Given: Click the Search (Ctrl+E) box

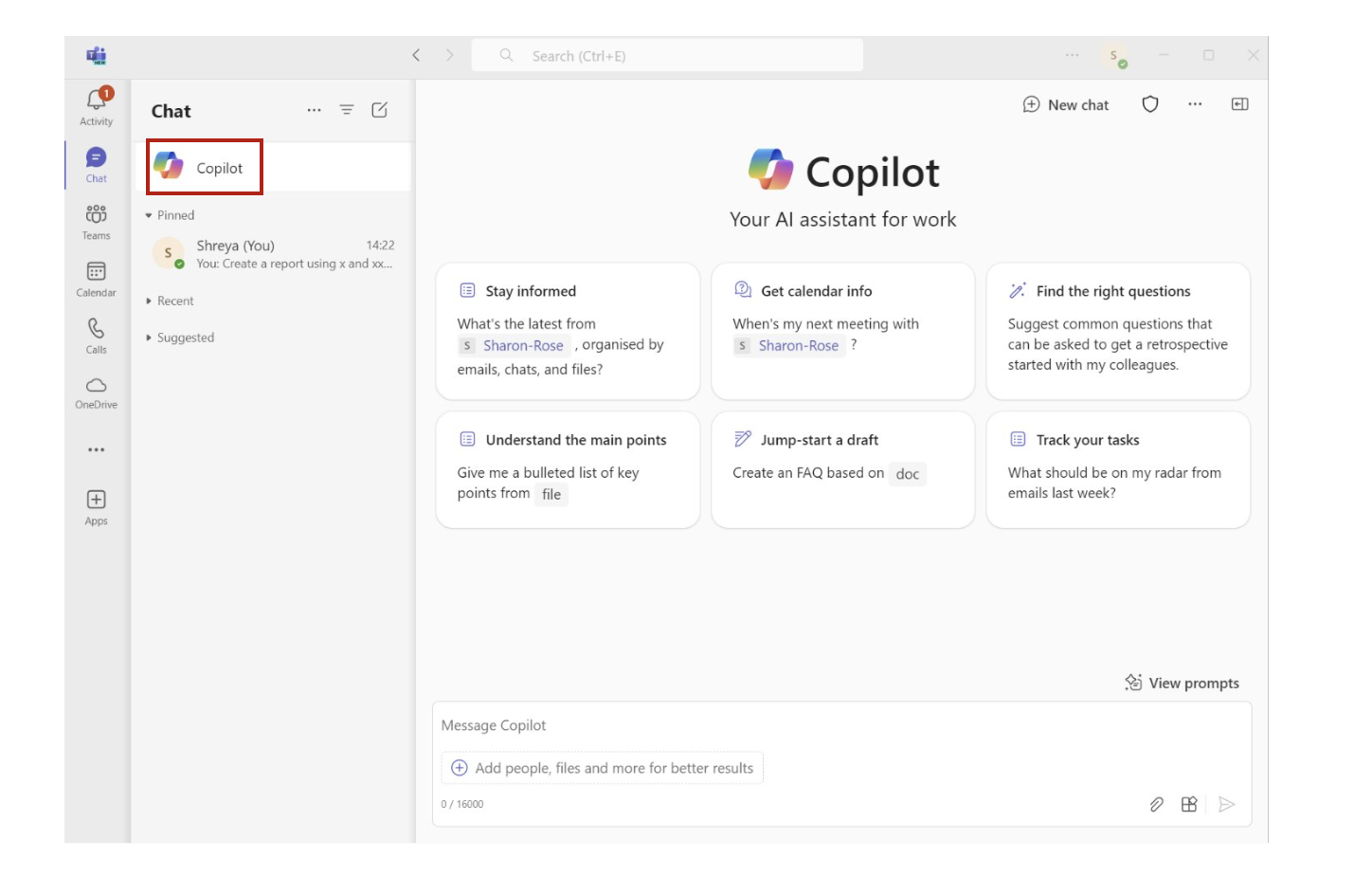Looking at the screenshot, I should click(x=667, y=55).
